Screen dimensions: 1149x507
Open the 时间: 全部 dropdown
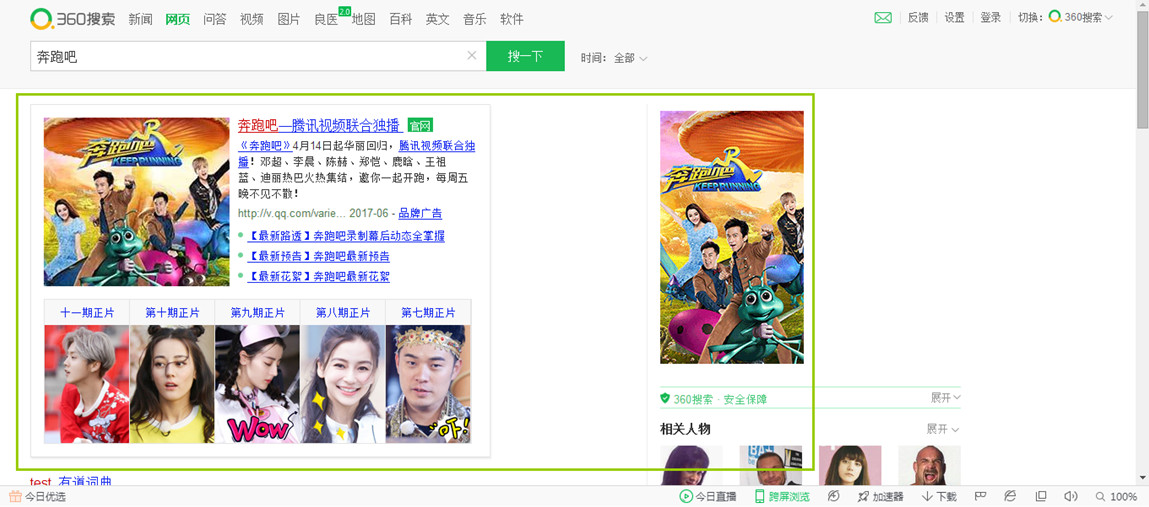click(x=614, y=58)
